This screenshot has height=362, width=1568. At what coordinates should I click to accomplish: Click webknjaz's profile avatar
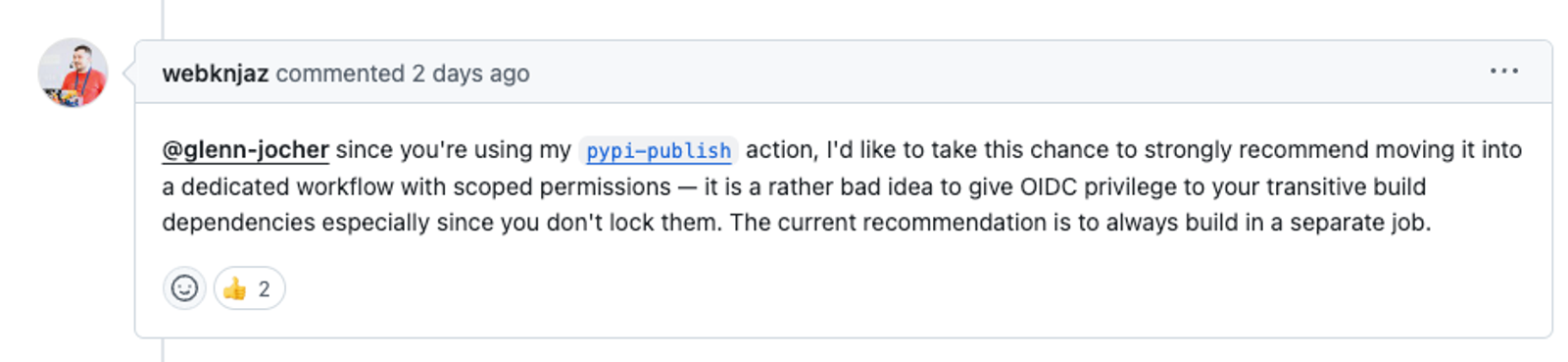point(73,73)
